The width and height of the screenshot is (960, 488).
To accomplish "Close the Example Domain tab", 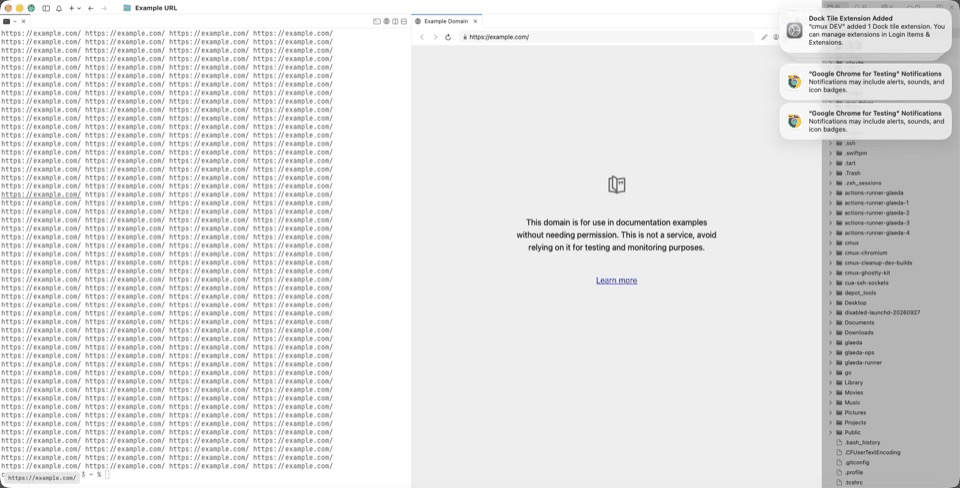I will [x=475, y=21].
